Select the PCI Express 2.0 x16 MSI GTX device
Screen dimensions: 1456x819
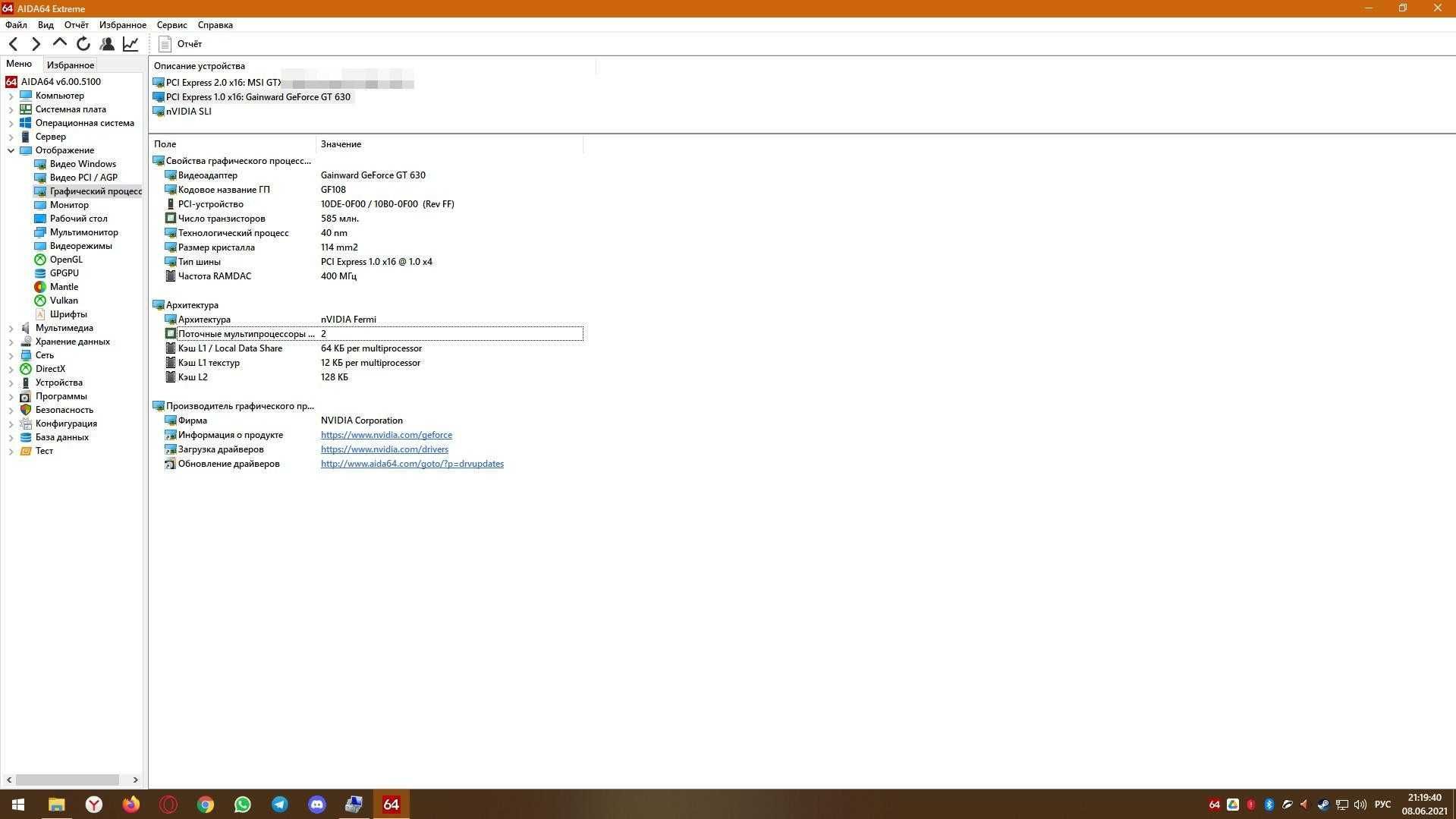click(x=283, y=83)
